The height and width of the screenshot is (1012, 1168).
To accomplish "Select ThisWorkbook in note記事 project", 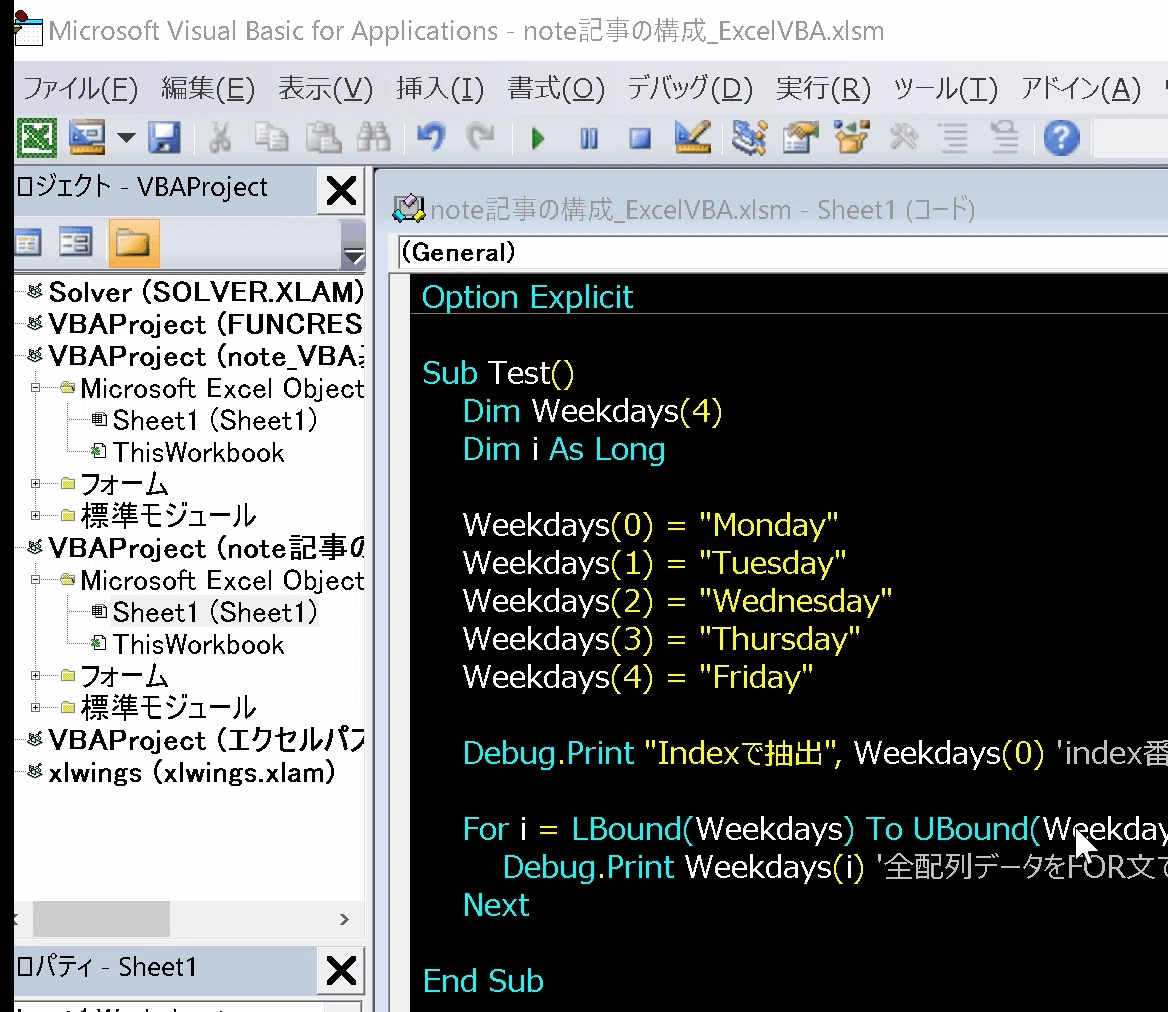I will (x=198, y=644).
